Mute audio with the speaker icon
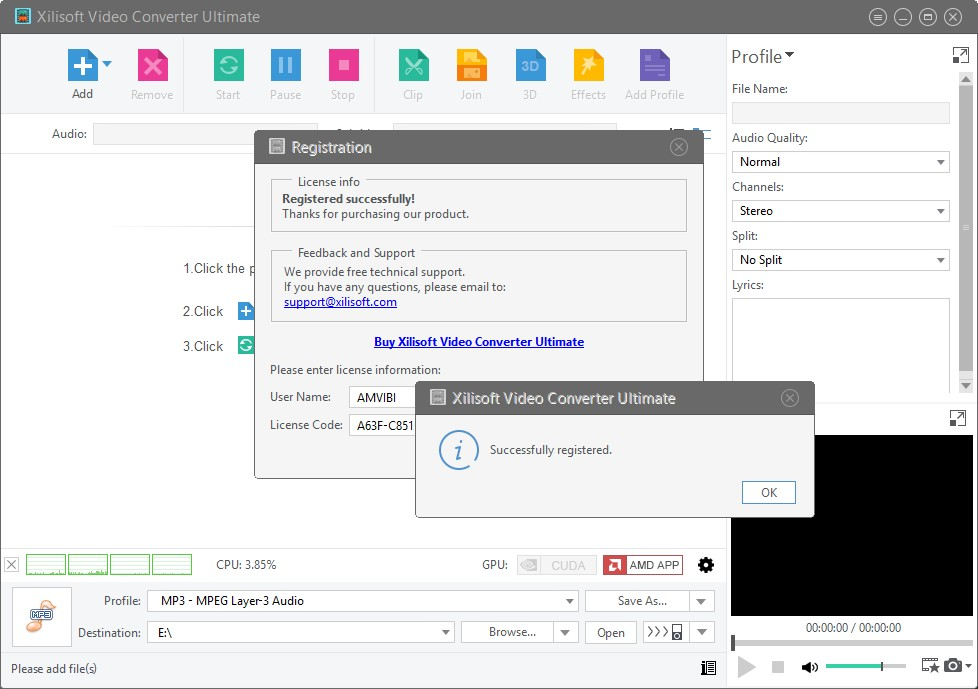Viewport: 978px width, 689px height. (810, 667)
